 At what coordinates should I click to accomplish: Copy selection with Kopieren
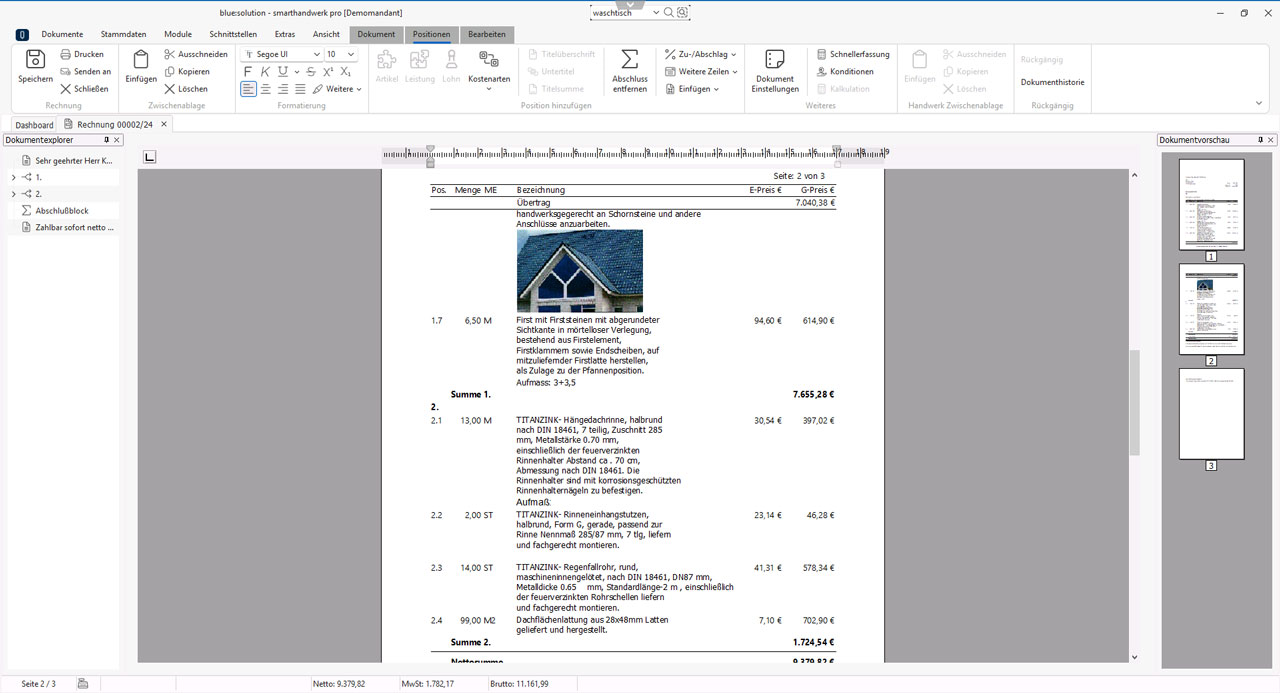(x=187, y=71)
